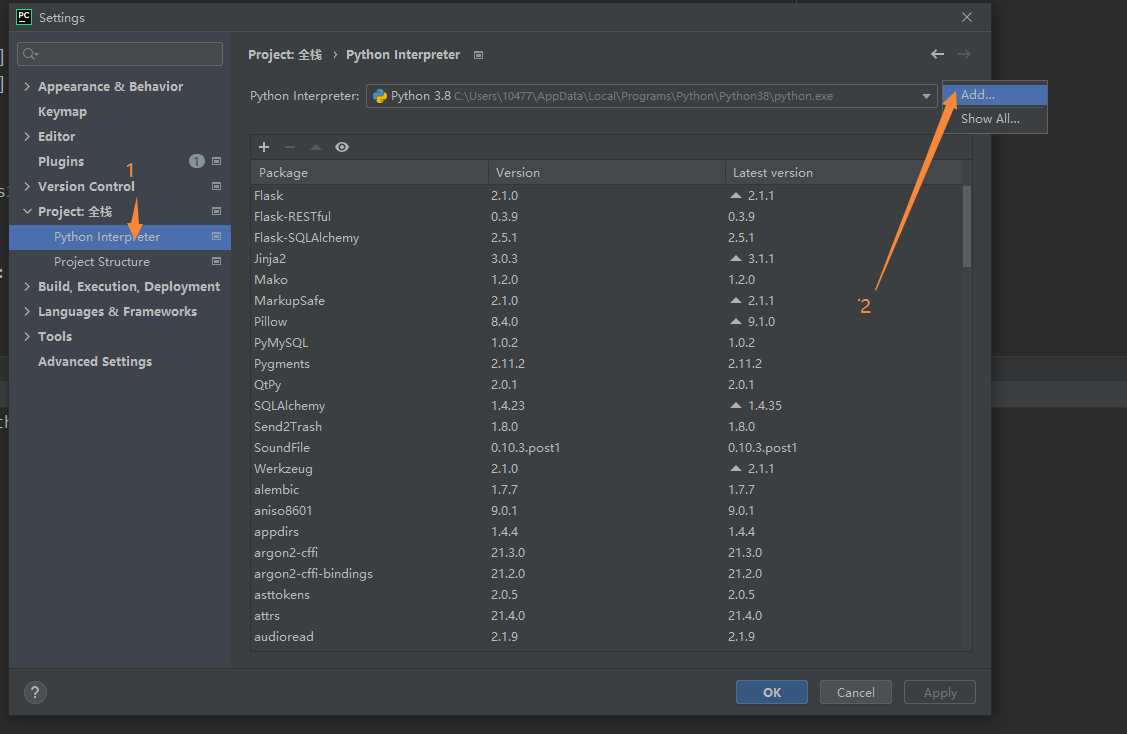The height and width of the screenshot is (734, 1127).
Task: Expand Version Control section
Action: (27, 186)
